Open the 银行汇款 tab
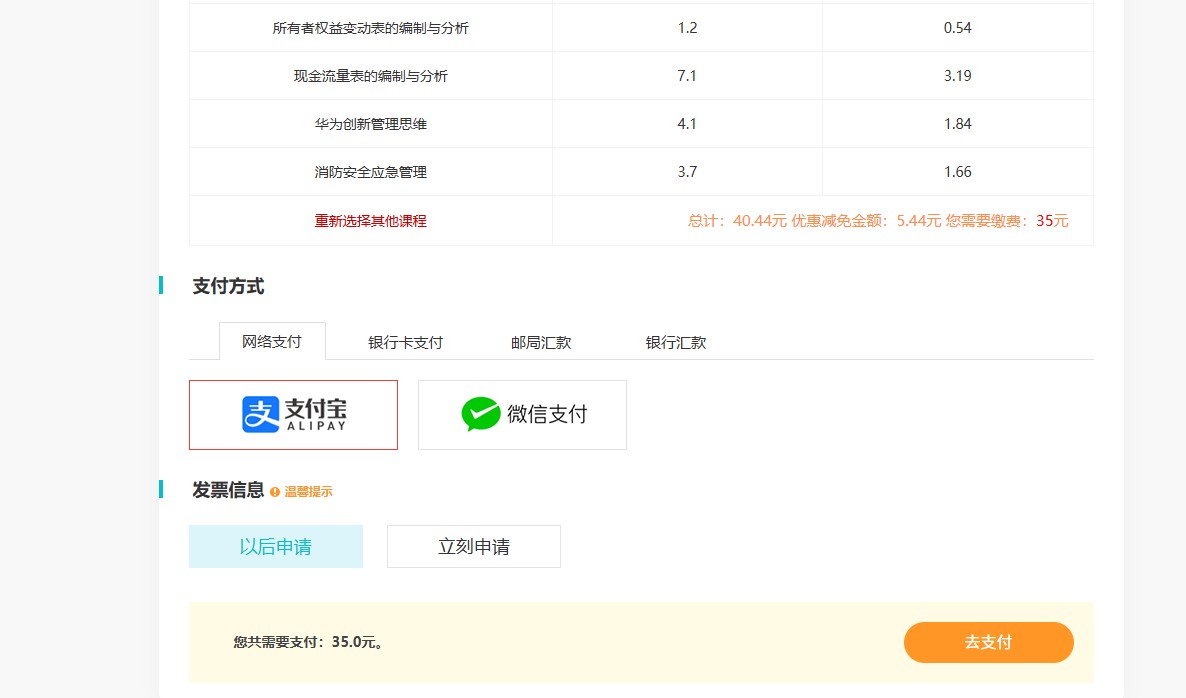 click(x=676, y=342)
